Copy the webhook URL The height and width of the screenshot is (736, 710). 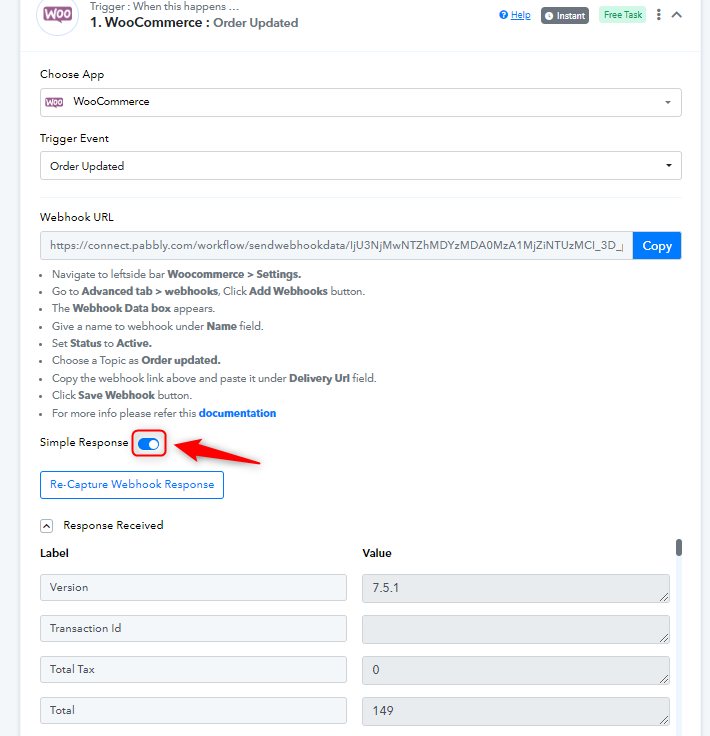pyautogui.click(x=657, y=245)
